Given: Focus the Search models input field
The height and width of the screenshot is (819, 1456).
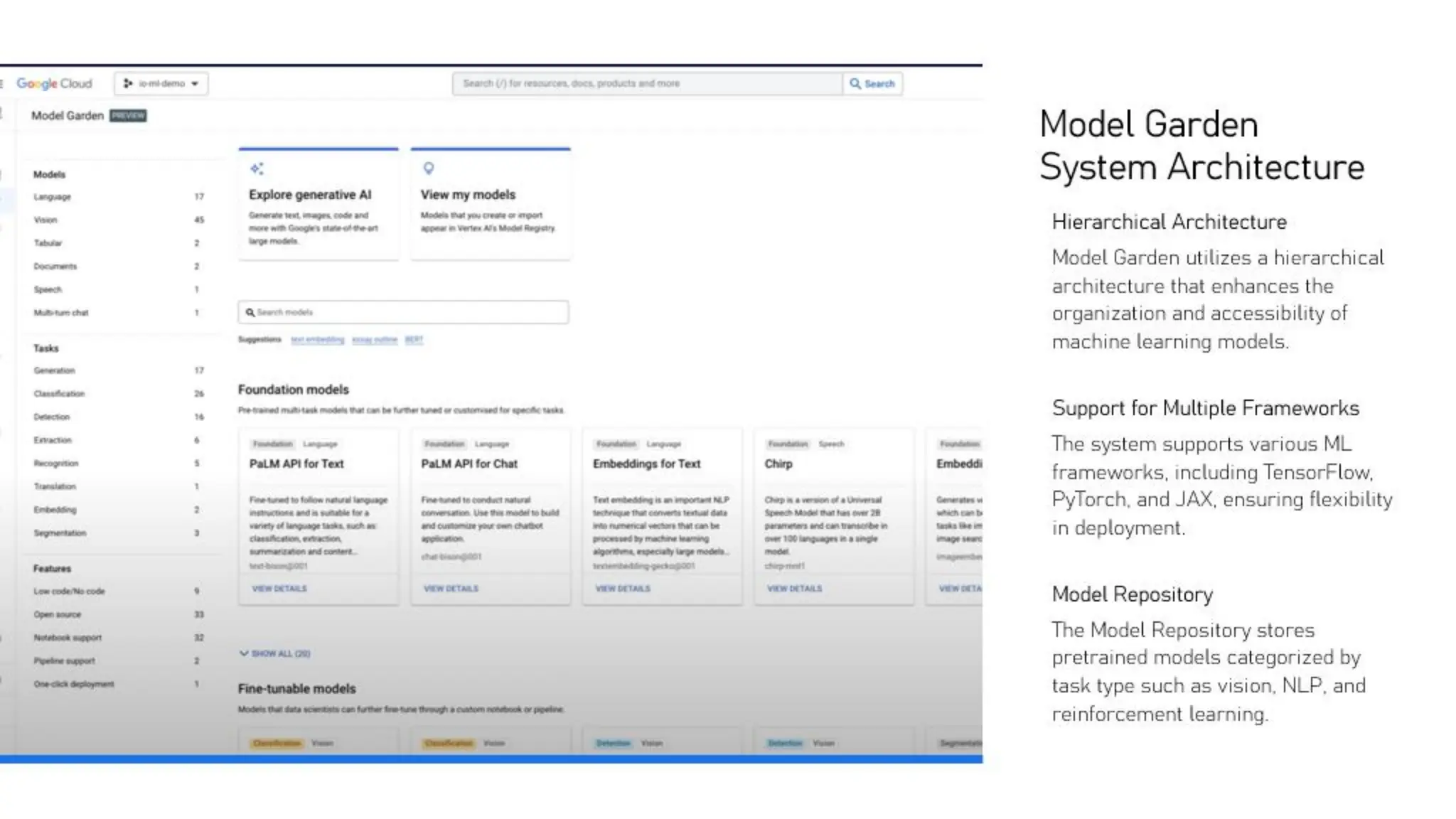Looking at the screenshot, I should pos(403,312).
